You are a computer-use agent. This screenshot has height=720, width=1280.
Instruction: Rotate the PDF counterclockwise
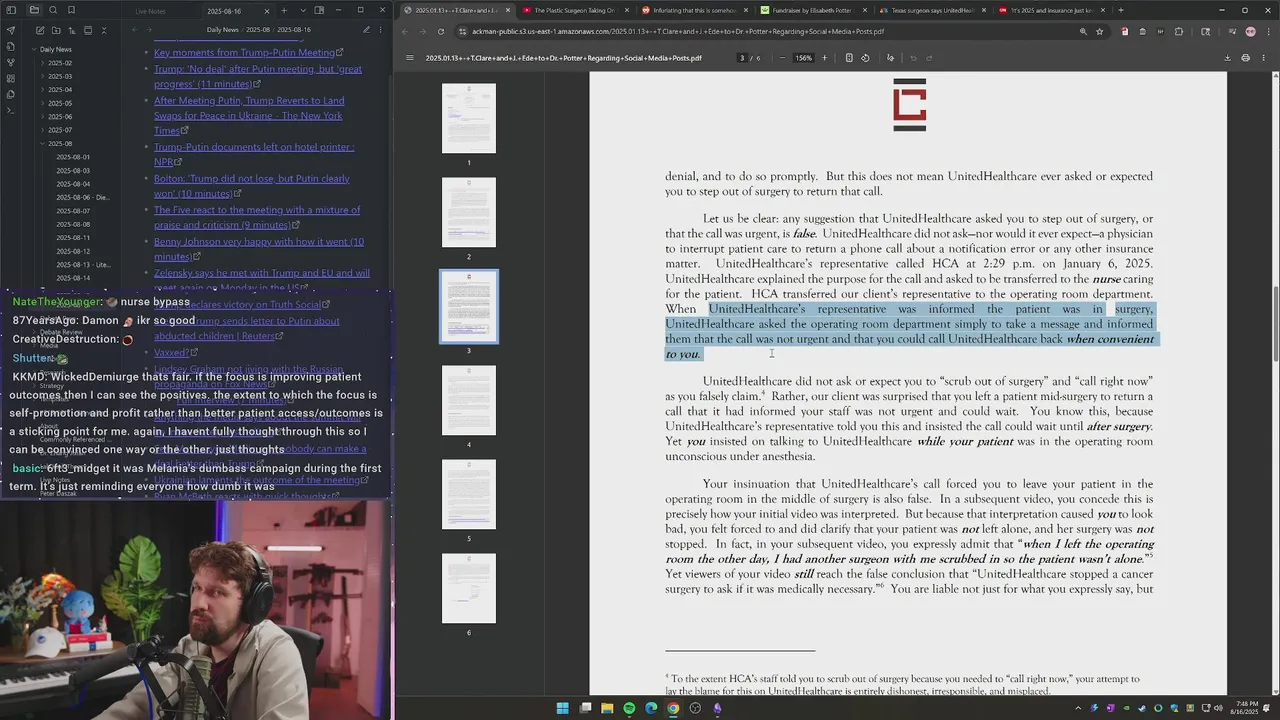865,58
